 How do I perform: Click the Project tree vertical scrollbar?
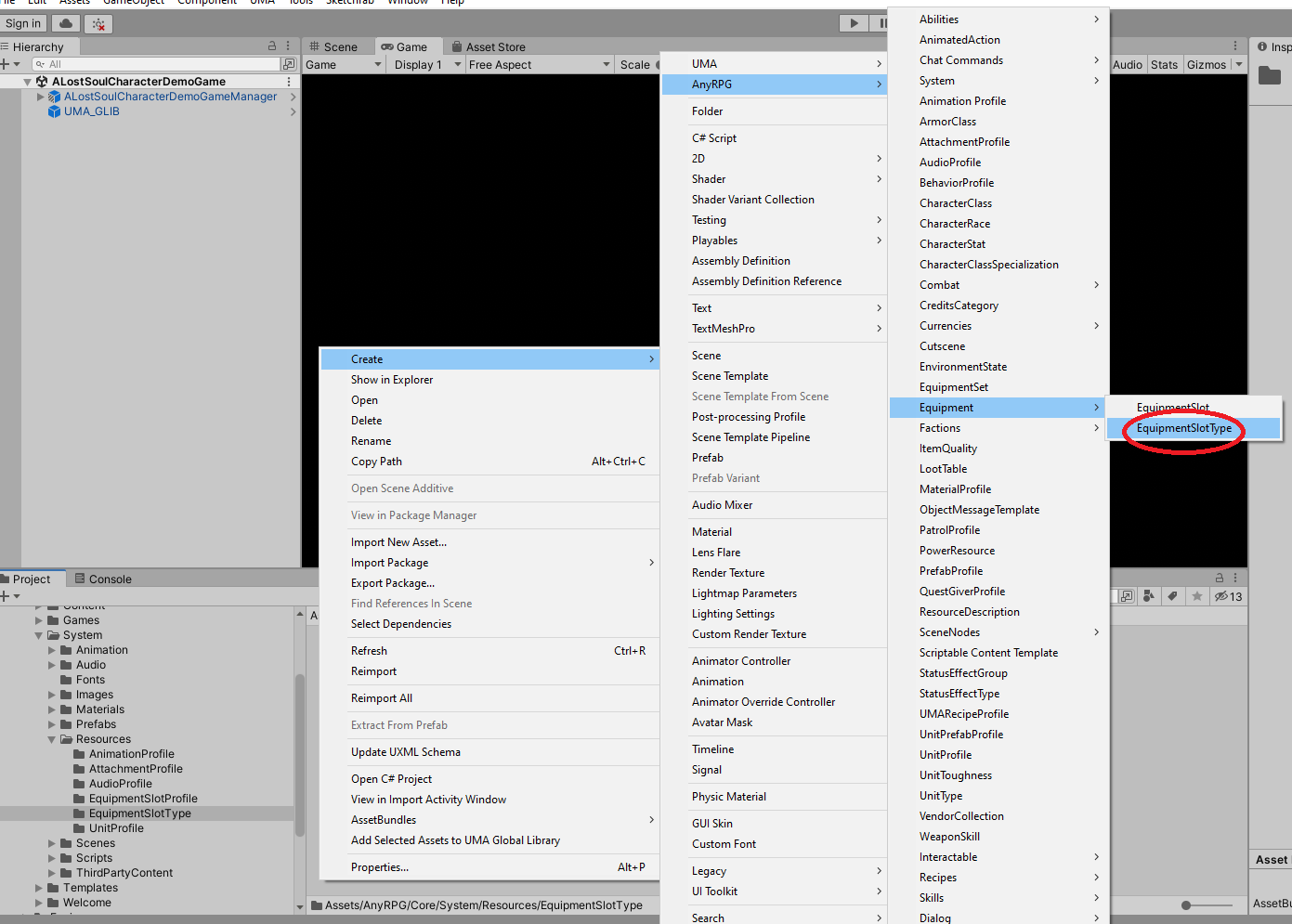299,754
